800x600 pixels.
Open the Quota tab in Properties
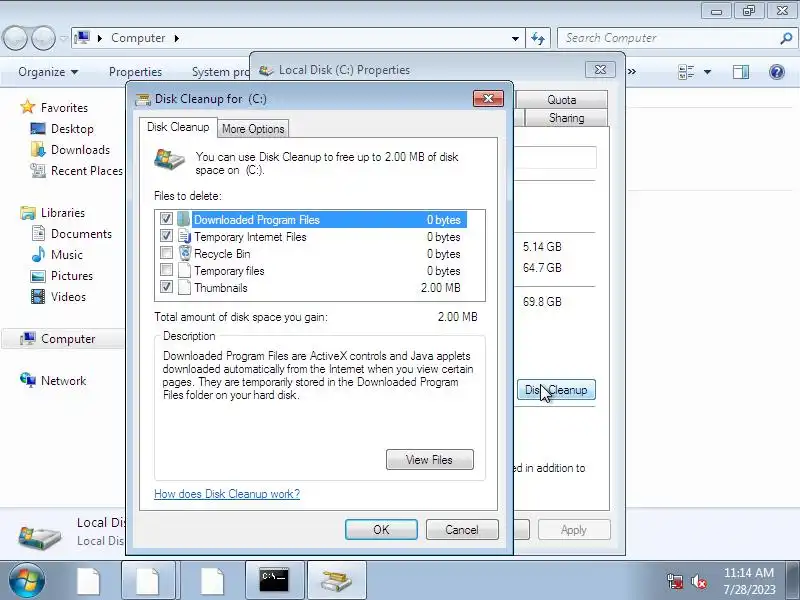pyautogui.click(x=562, y=99)
